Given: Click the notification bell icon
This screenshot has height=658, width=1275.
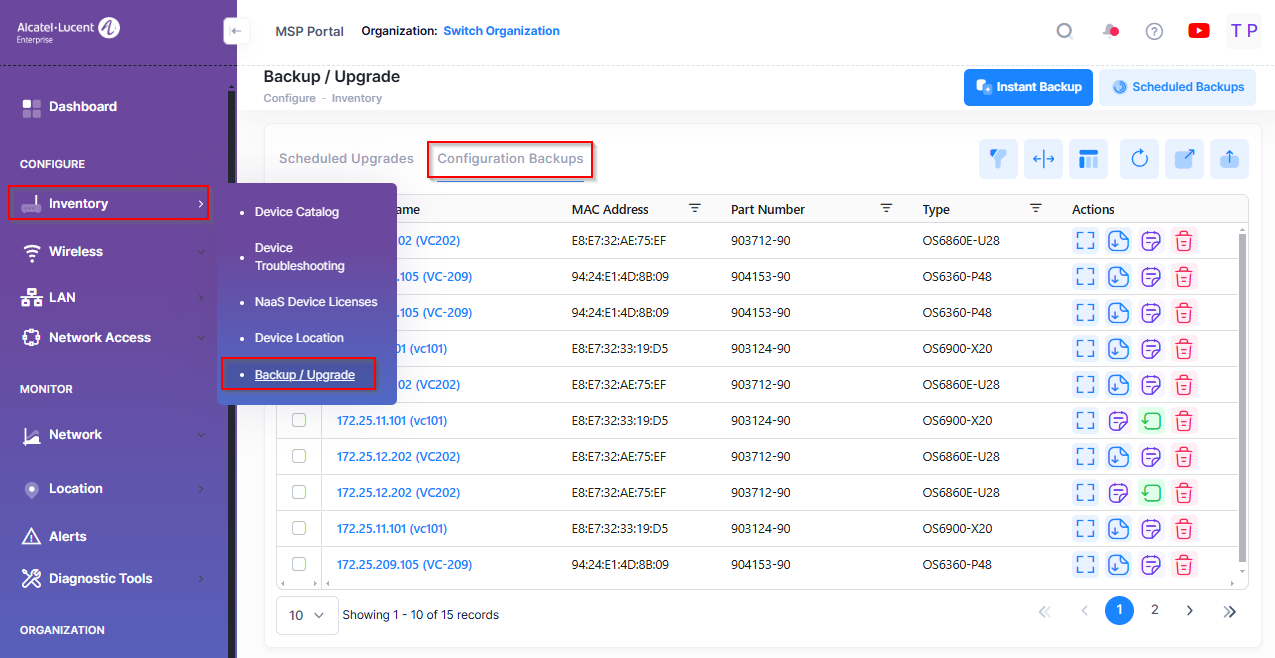Looking at the screenshot, I should (1109, 31).
